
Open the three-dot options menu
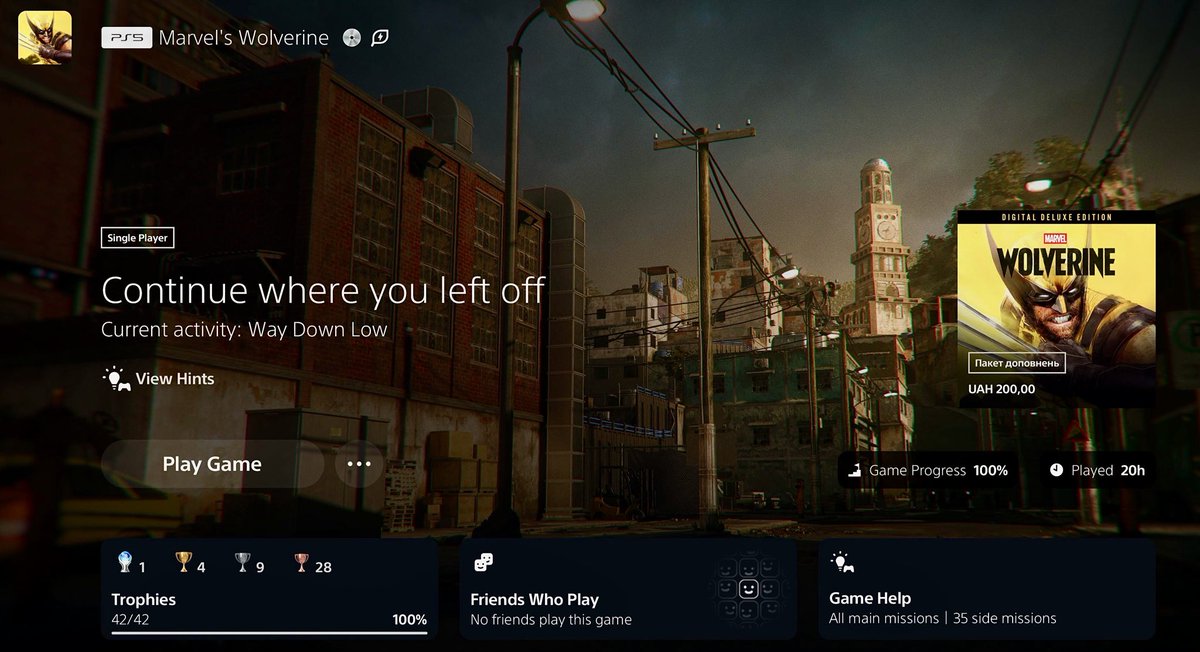click(359, 464)
